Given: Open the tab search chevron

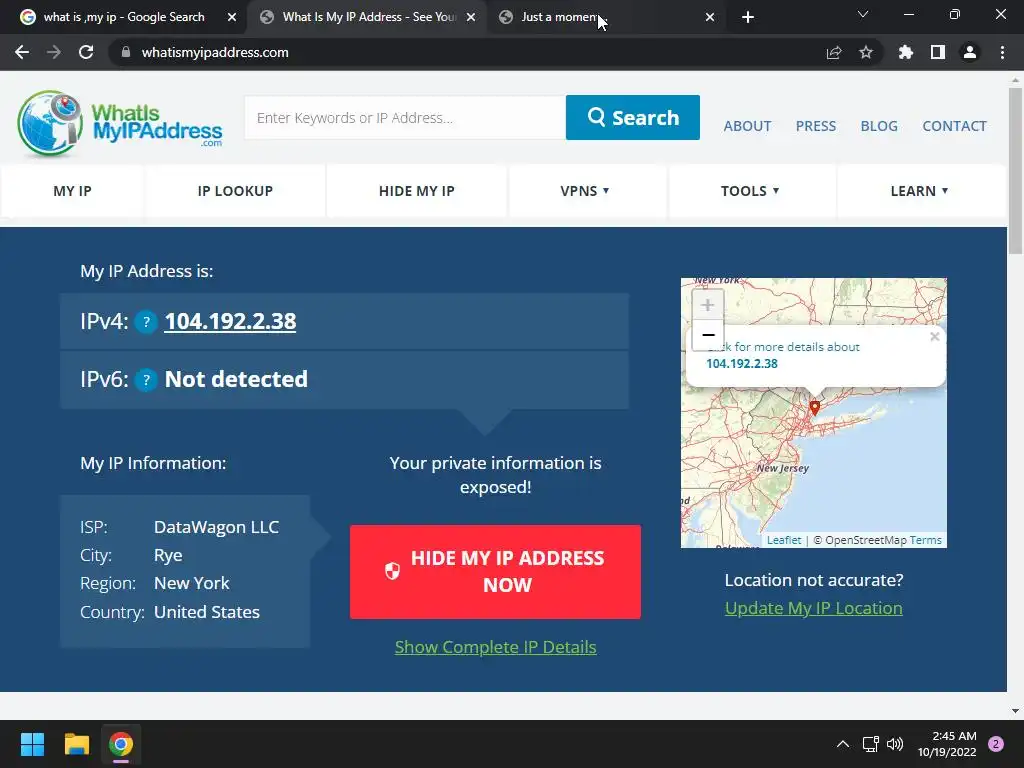Looking at the screenshot, I should point(863,14).
